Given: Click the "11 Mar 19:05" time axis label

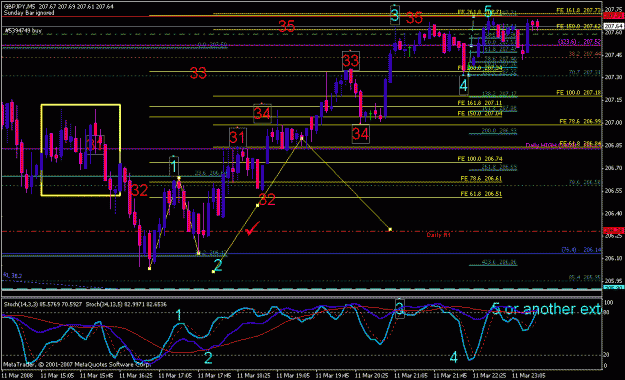Looking at the screenshot, I should pyautogui.click(x=293, y=376).
